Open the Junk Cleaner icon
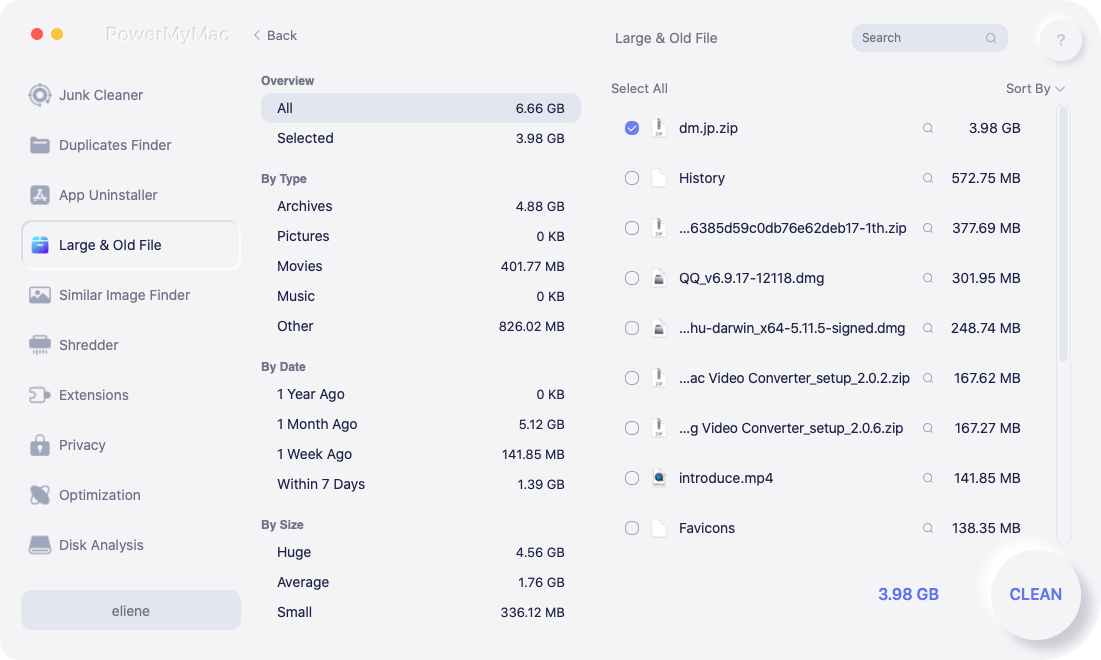The width and height of the screenshot is (1101, 660). pyautogui.click(x=40, y=95)
